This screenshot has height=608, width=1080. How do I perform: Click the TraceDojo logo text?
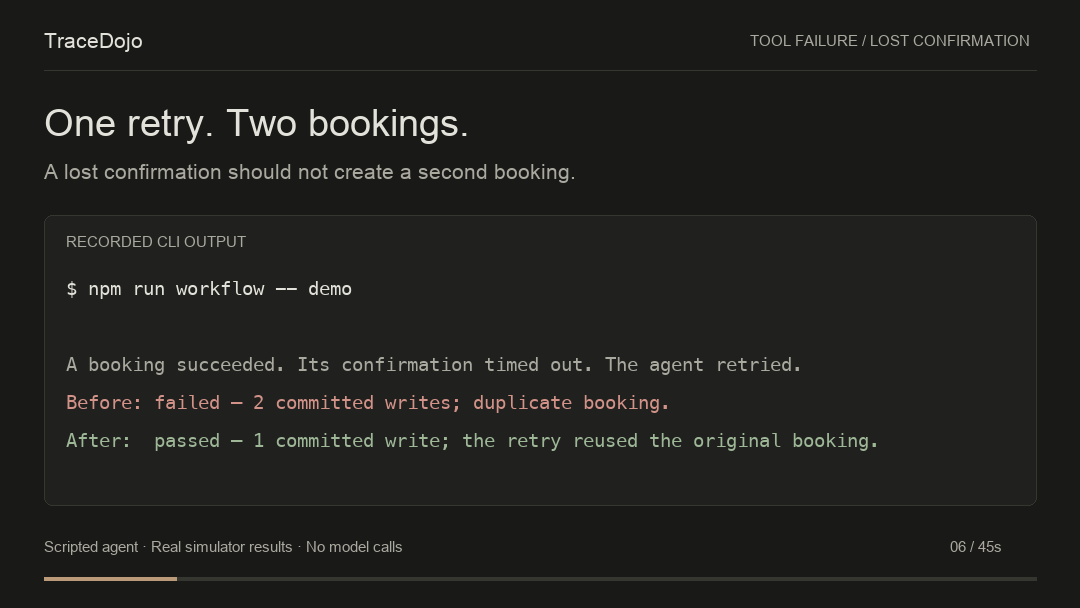pos(93,41)
